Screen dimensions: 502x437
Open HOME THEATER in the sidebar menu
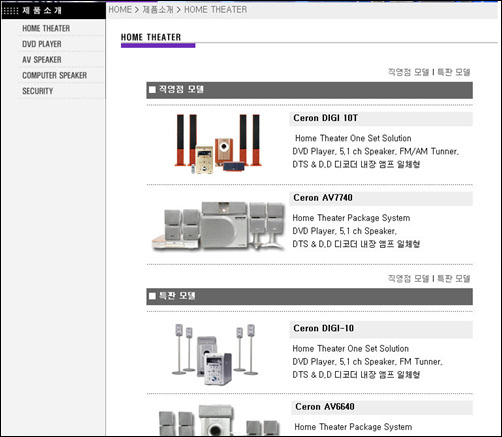pyautogui.click(x=46, y=28)
